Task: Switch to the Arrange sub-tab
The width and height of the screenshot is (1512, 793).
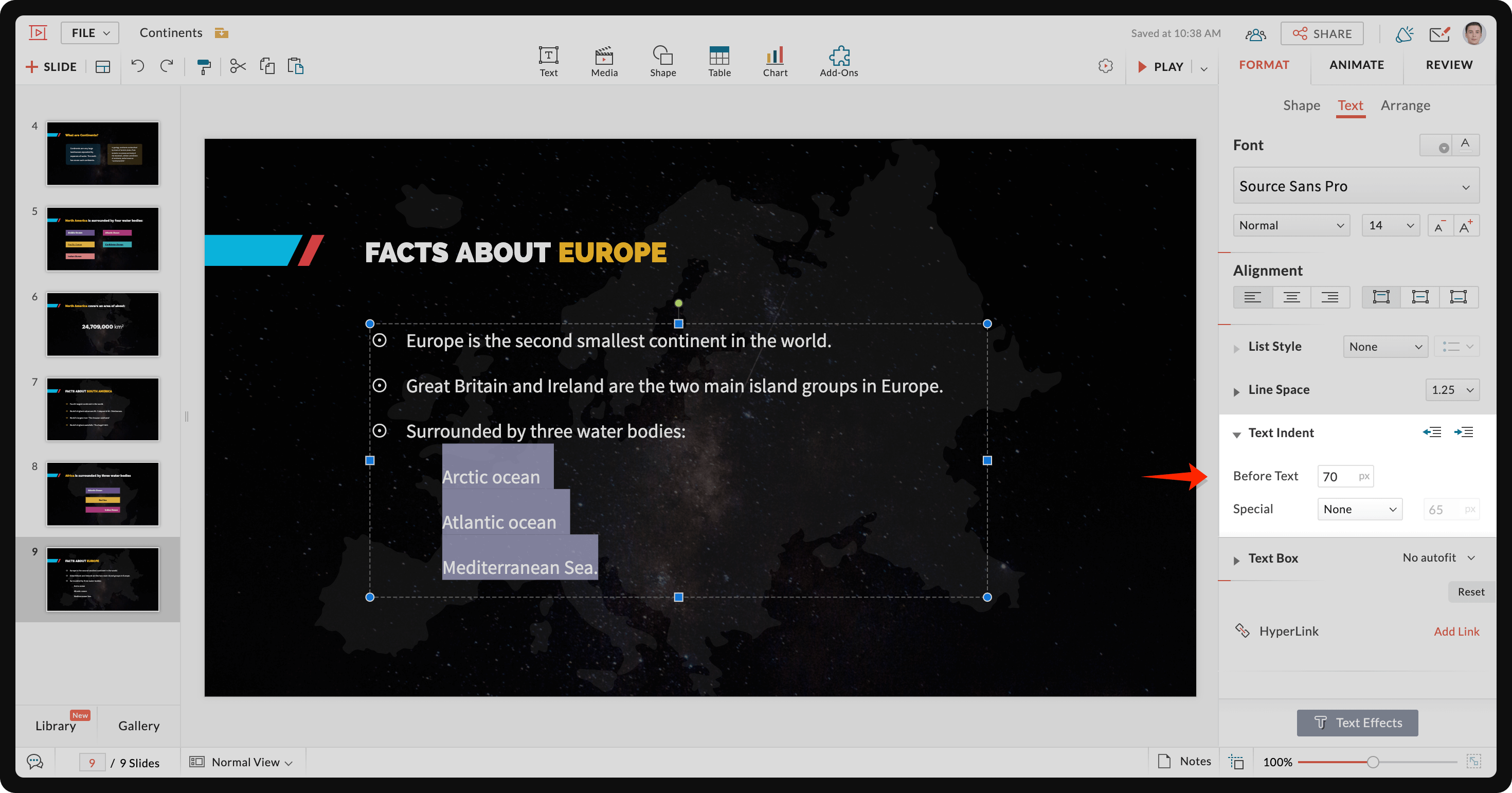Action: tap(1405, 105)
